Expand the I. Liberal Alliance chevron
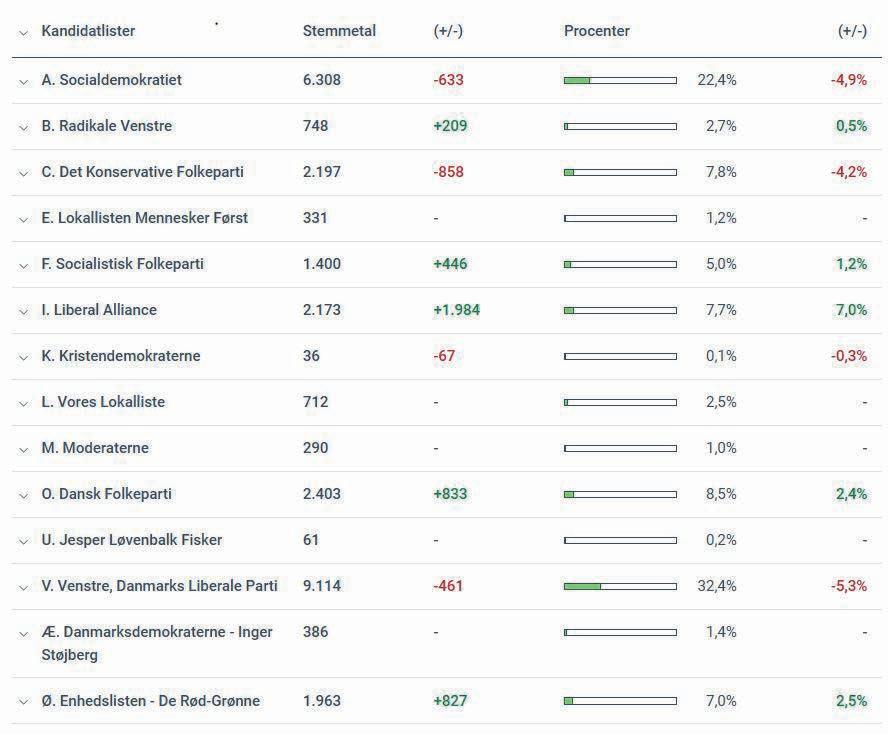 [x=23, y=311]
